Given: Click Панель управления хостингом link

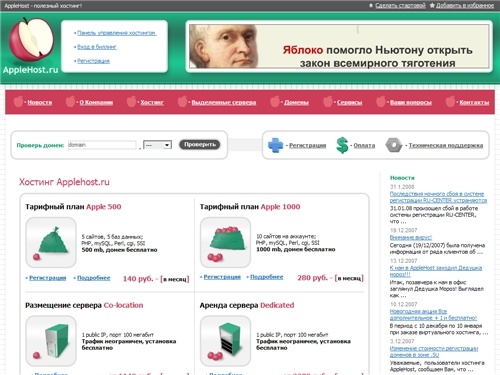Looking at the screenshot, I should (117, 33).
